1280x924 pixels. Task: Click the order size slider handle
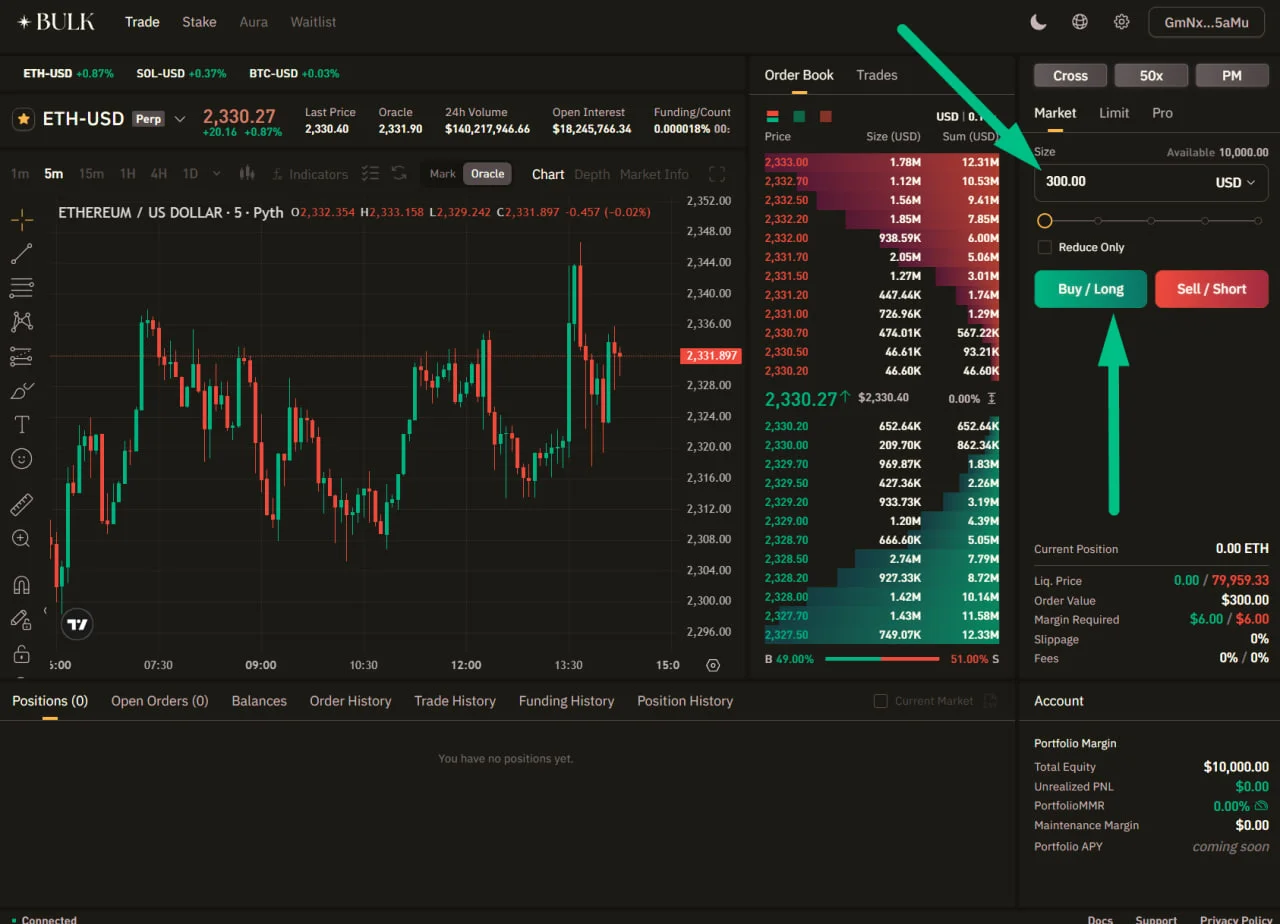point(1045,221)
